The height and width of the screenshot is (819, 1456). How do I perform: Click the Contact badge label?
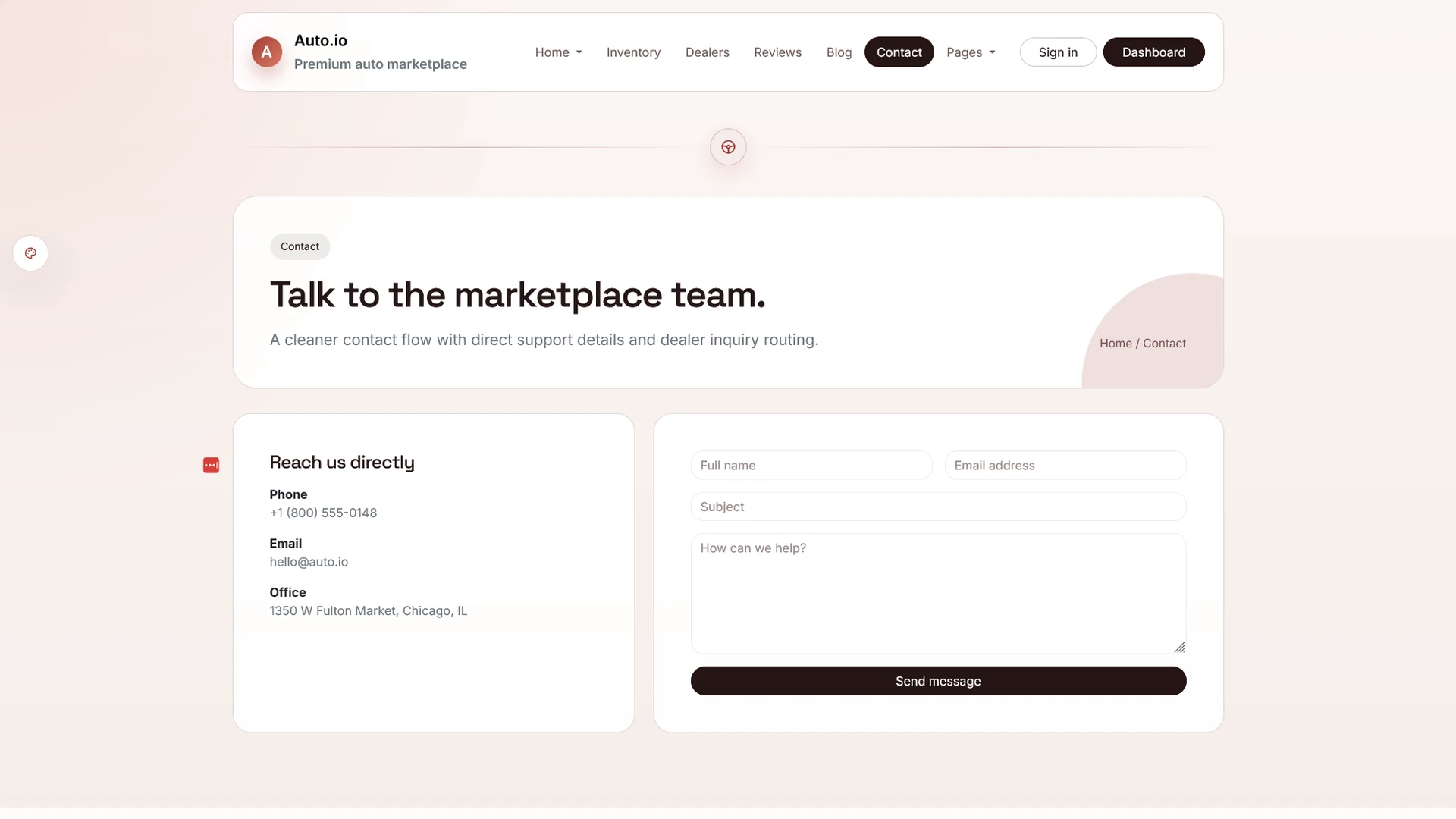coord(300,246)
